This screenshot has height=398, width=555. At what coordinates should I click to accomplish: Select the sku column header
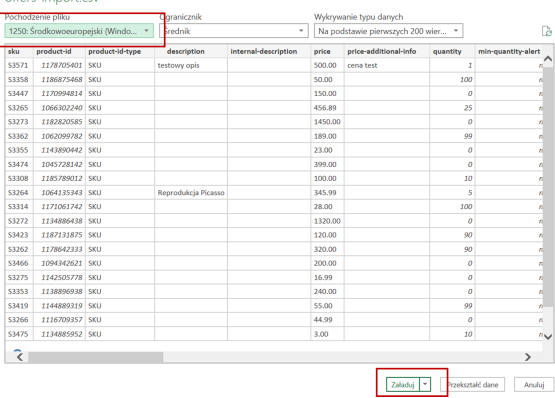tap(19, 51)
